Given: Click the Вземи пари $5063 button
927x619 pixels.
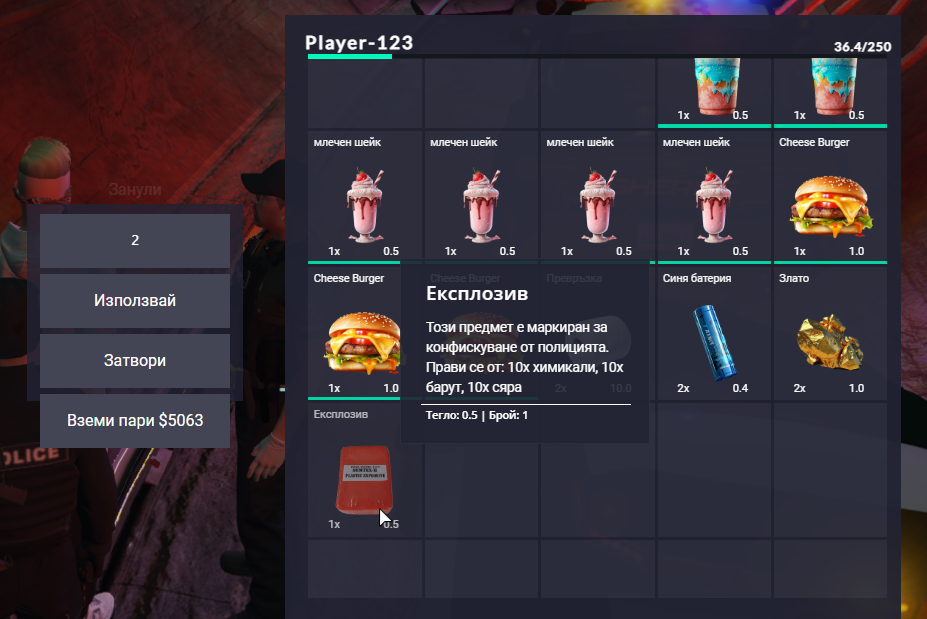Looking at the screenshot, I should pos(135,420).
